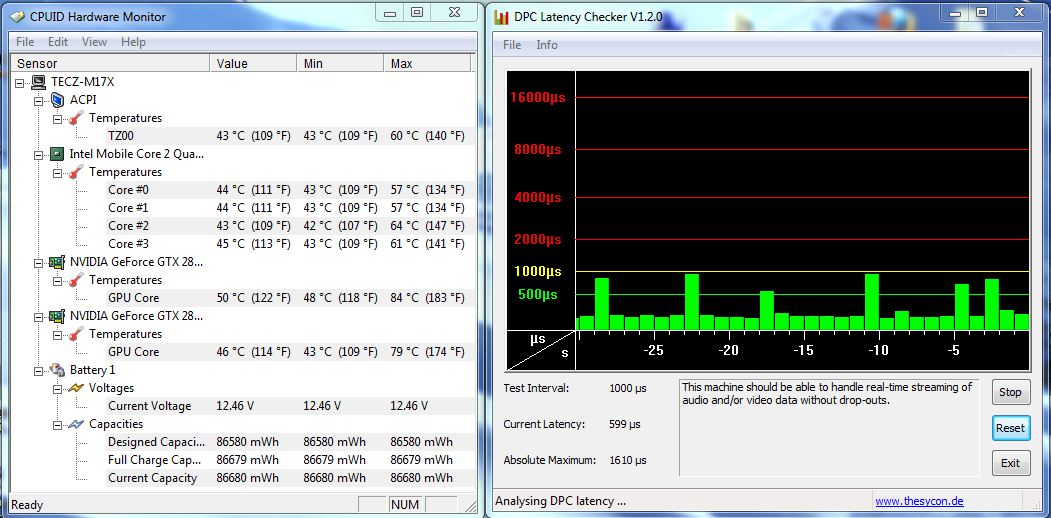
Task: Click the 1000µs yellow threshold label
Action: tap(538, 272)
